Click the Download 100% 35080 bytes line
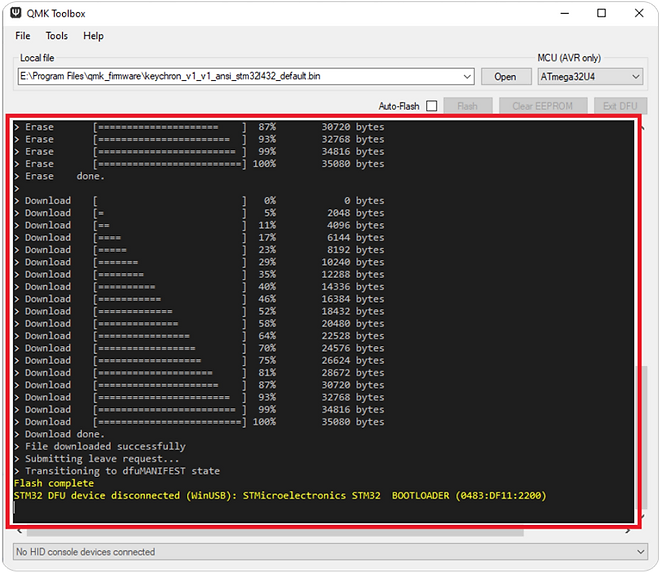The width and height of the screenshot is (660, 572). click(x=199, y=422)
